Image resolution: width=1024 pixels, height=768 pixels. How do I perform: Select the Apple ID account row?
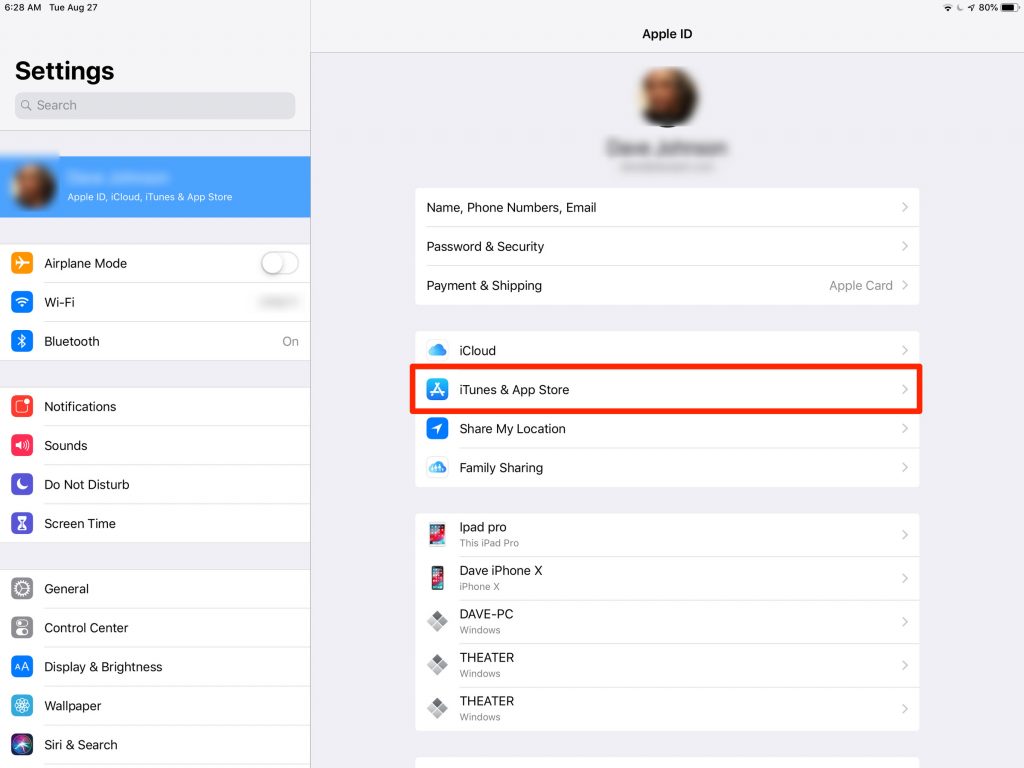click(155, 187)
